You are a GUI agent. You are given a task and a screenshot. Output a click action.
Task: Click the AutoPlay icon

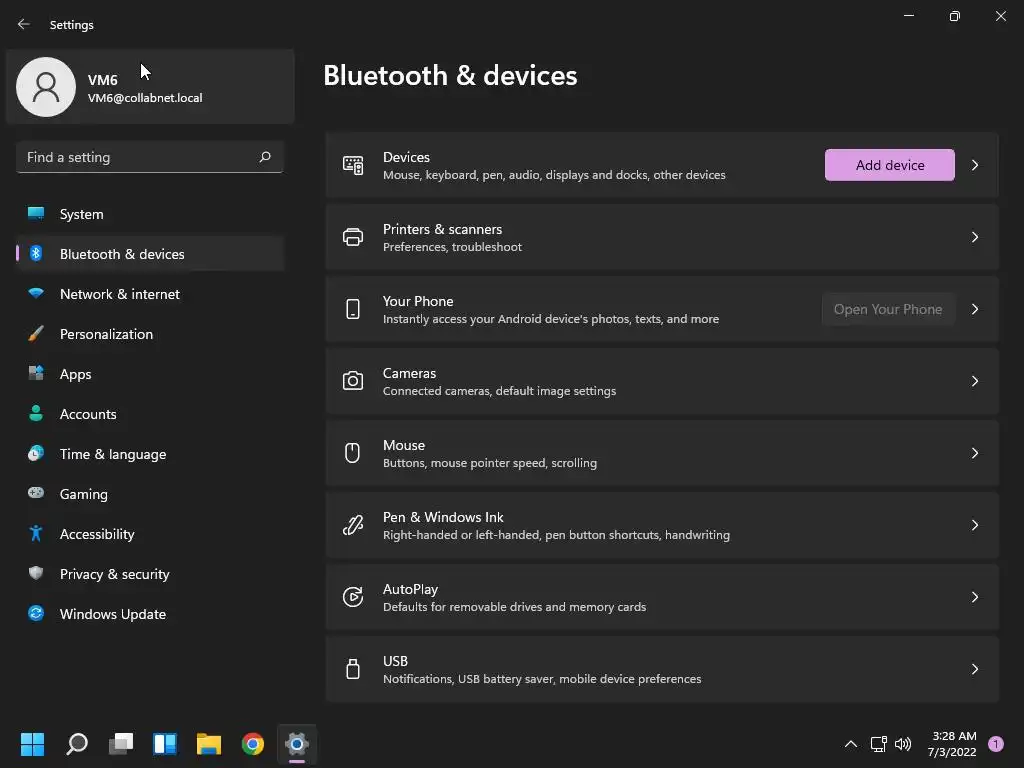[x=353, y=597]
